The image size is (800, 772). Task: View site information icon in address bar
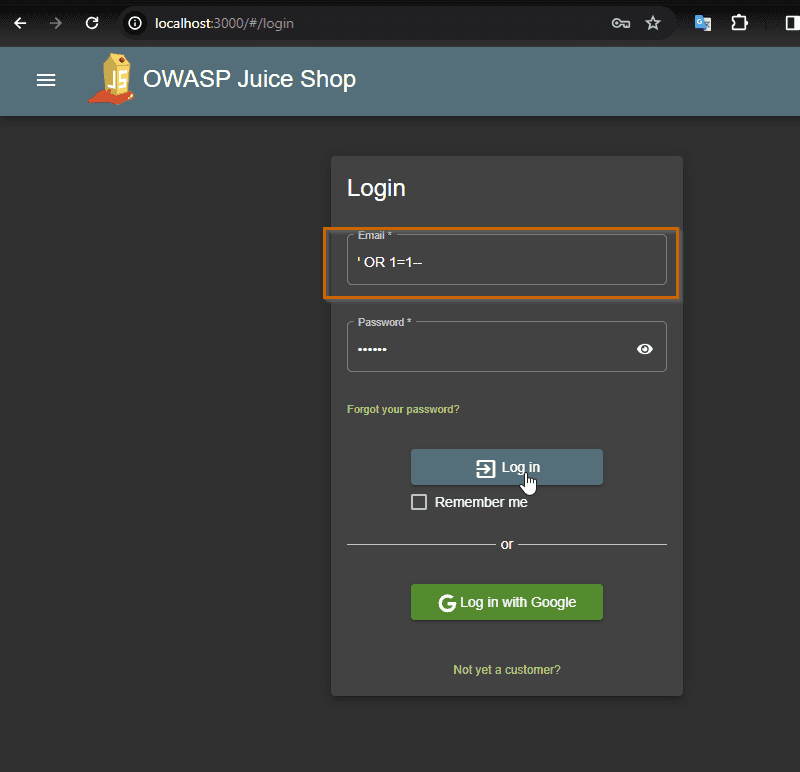pos(136,23)
